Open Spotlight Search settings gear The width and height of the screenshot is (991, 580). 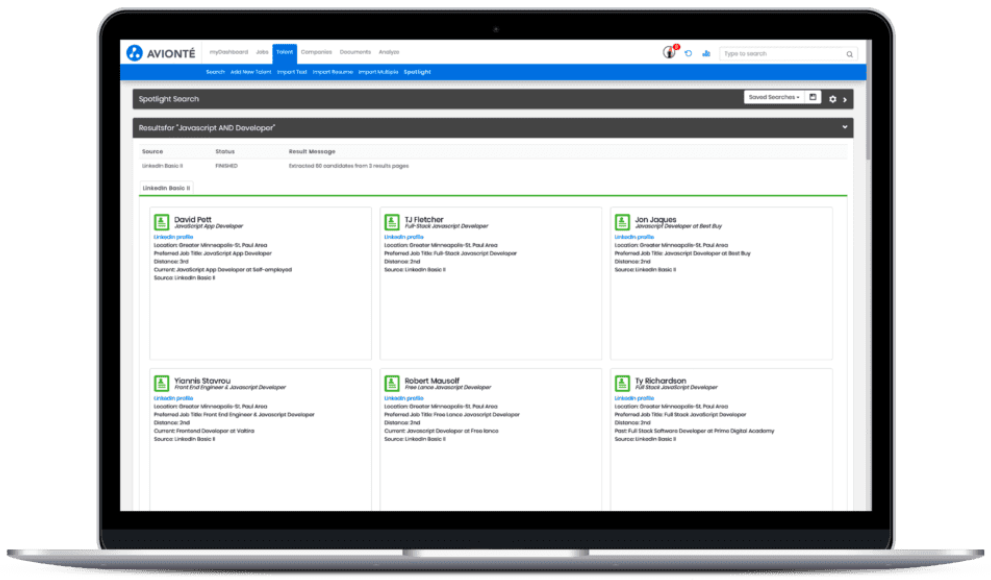click(x=832, y=99)
